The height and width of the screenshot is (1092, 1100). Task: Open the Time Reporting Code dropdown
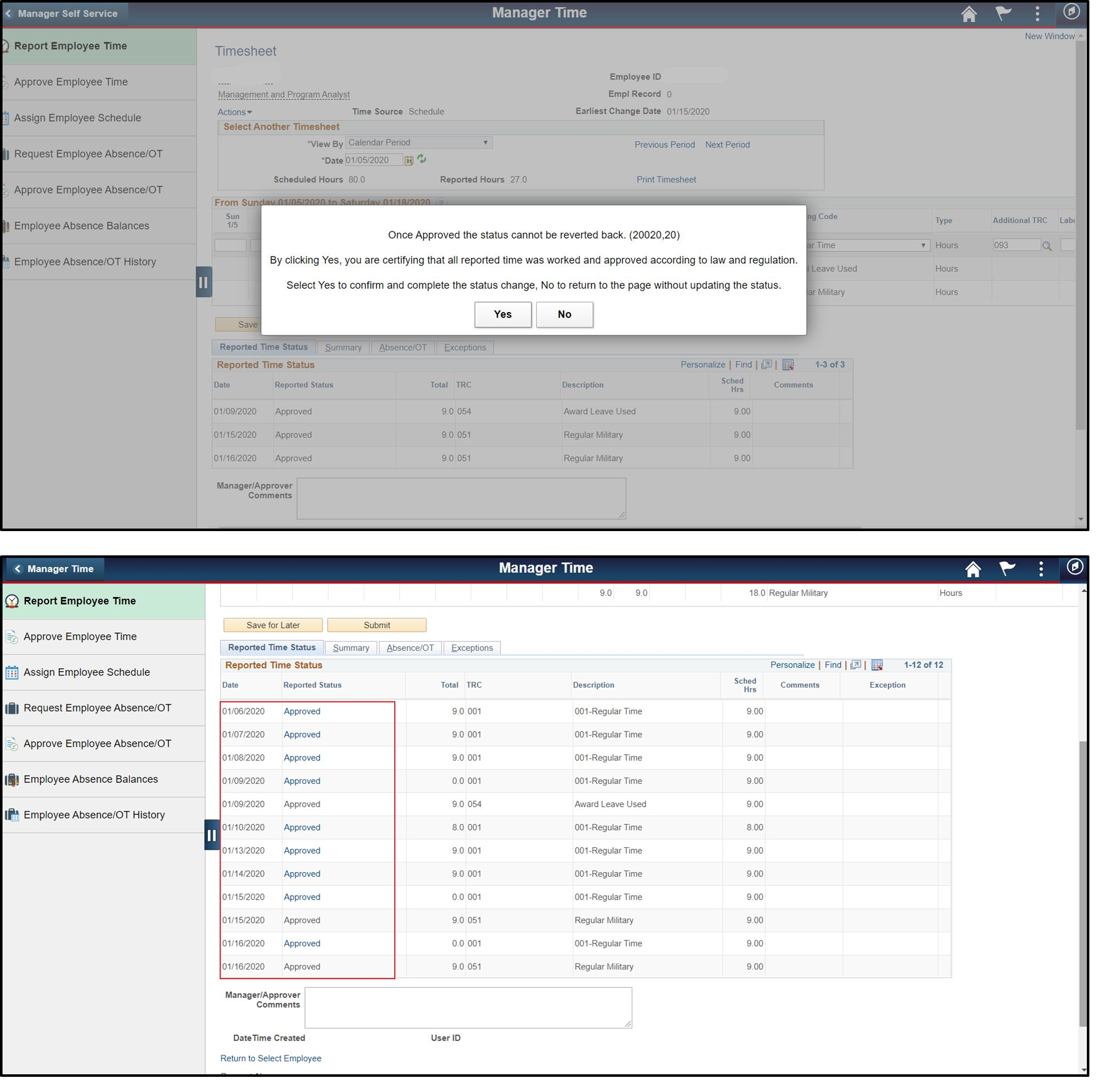[923, 245]
